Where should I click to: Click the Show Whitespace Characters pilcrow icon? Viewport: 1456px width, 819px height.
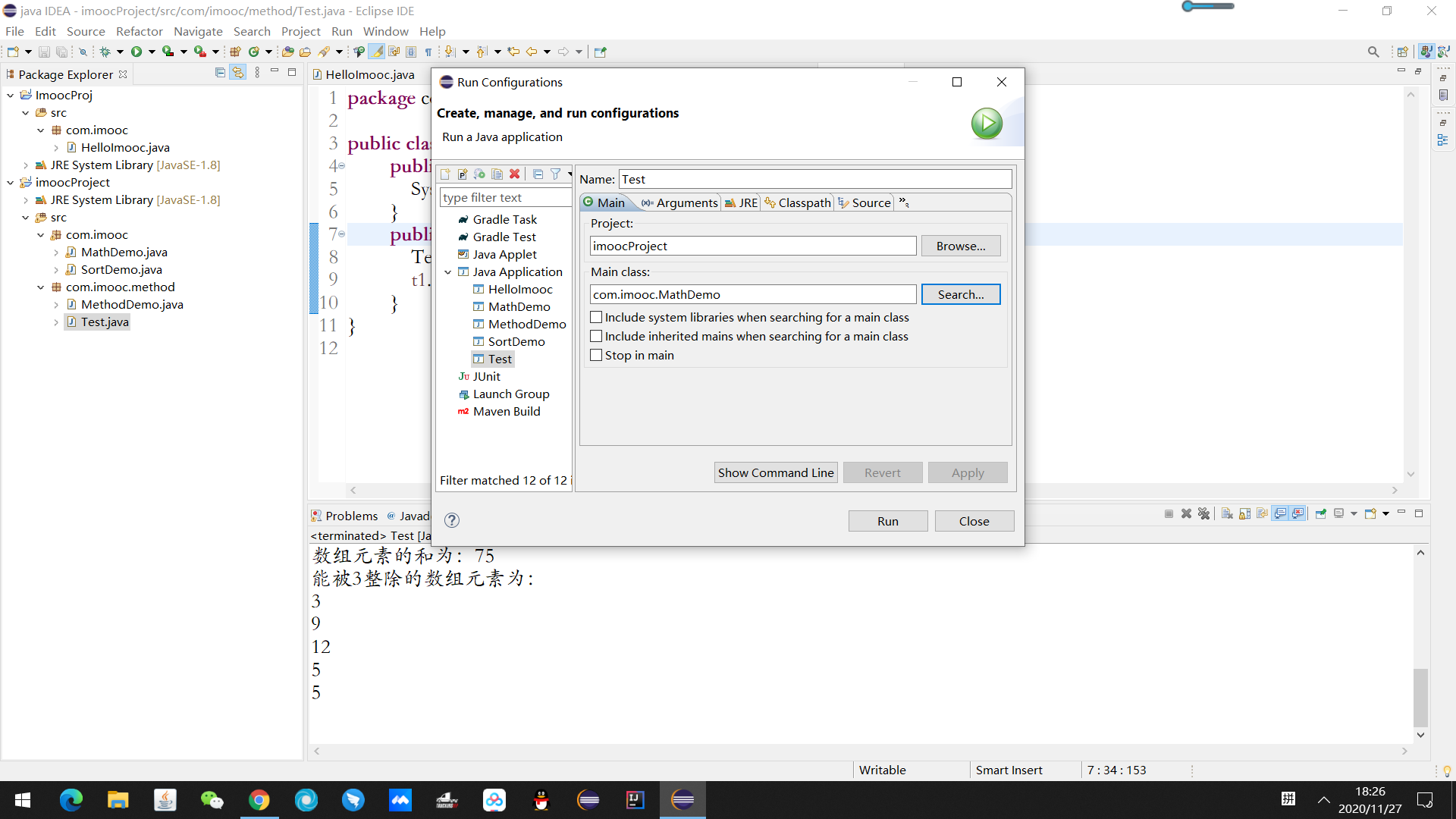(x=428, y=52)
